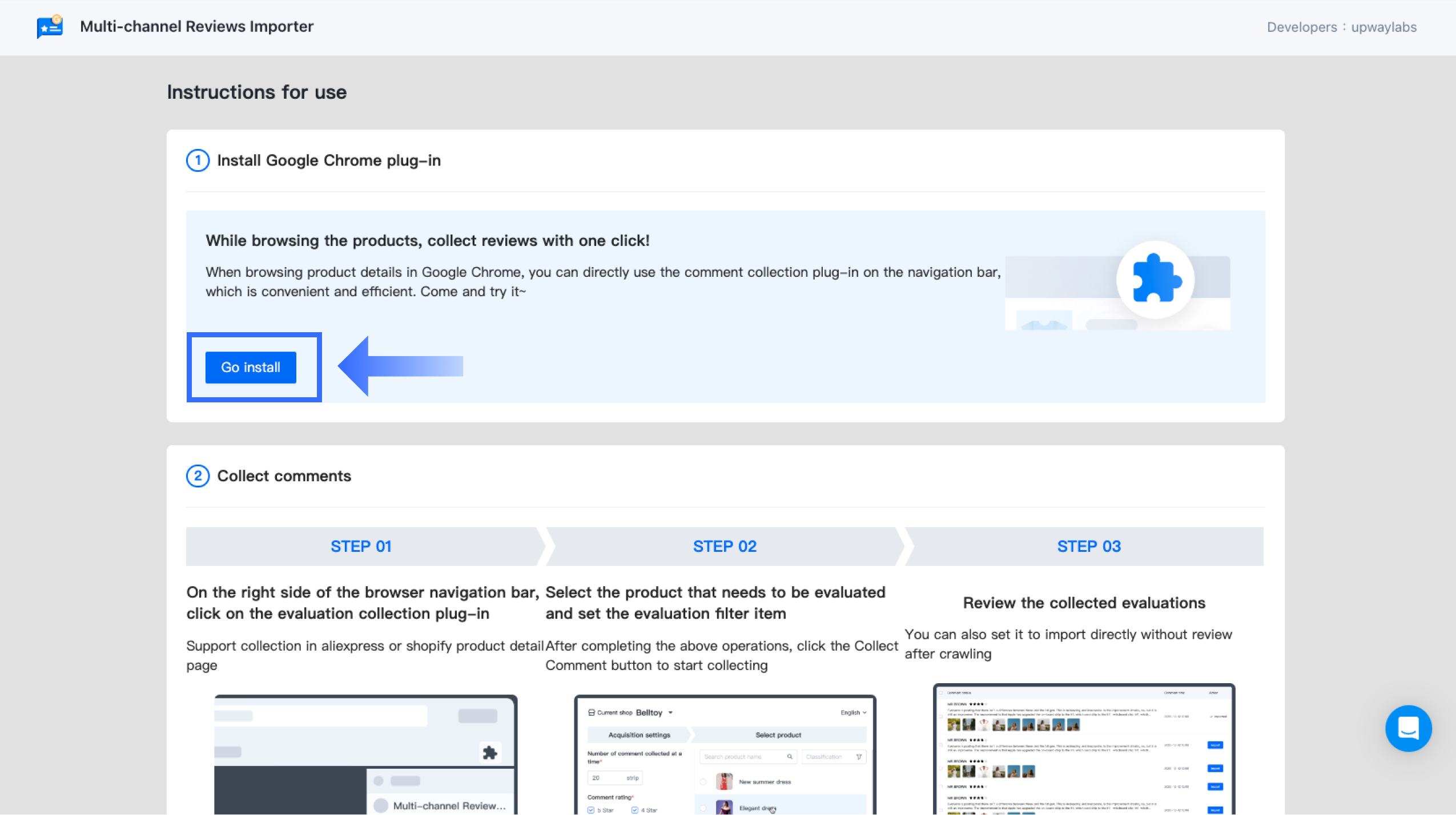Click the Multi-channel Reviews Importer logo icon
This screenshot has width=1456, height=815.
[x=50, y=27]
